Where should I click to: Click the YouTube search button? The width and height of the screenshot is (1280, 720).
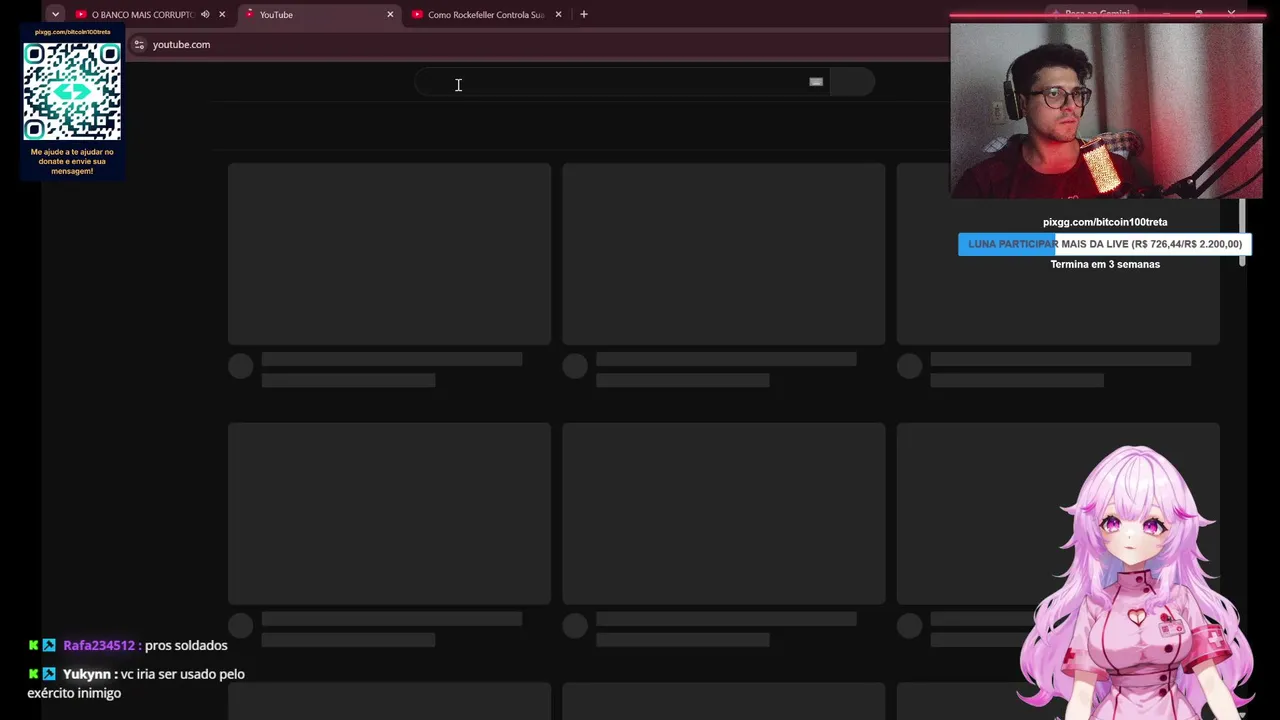point(852,82)
